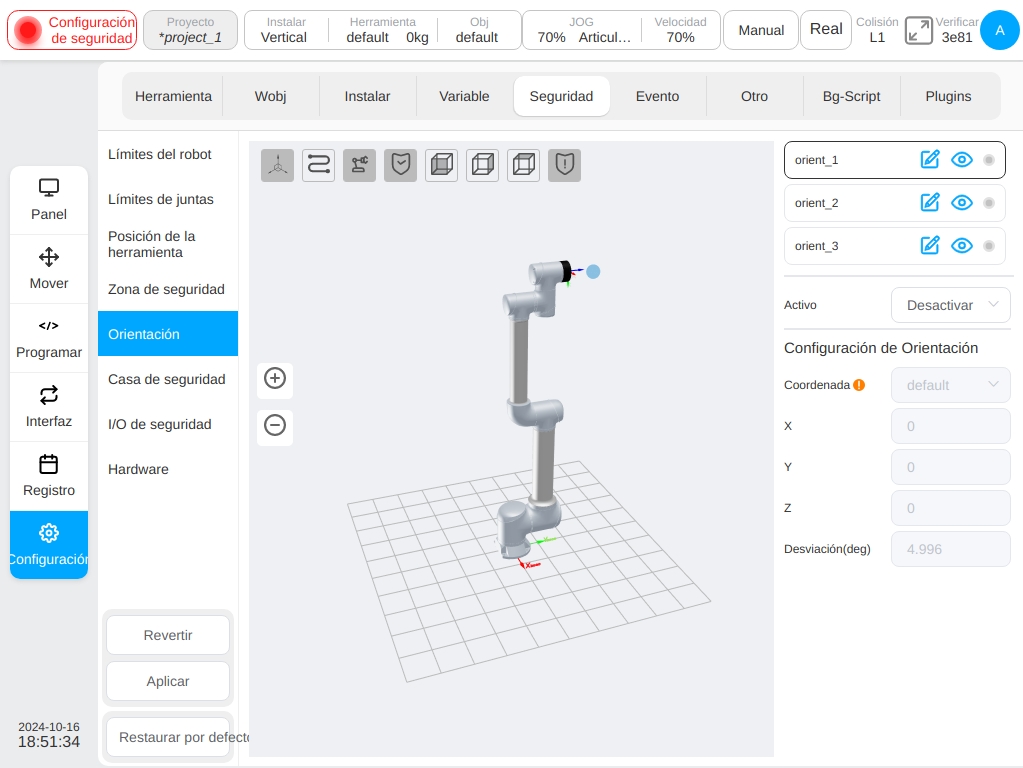This screenshot has width=1023, height=768.
Task: Open the Coordenada default dropdown
Action: (951, 386)
